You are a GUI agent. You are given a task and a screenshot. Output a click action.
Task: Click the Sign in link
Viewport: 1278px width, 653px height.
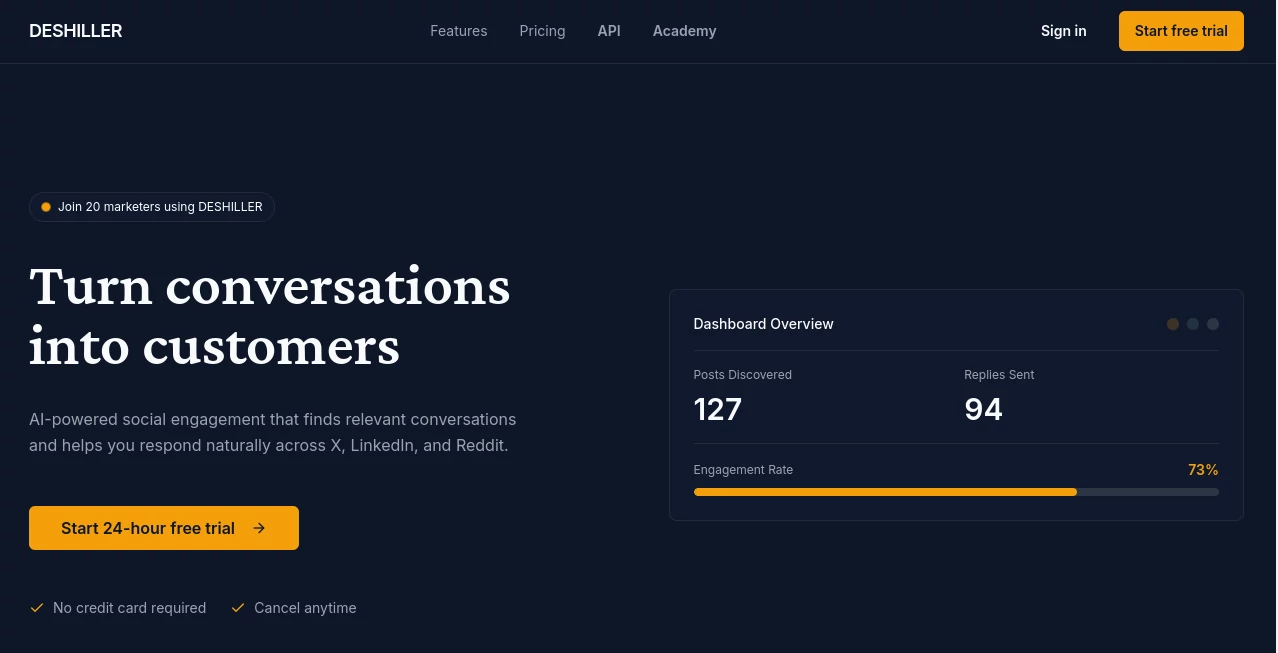coord(1063,31)
